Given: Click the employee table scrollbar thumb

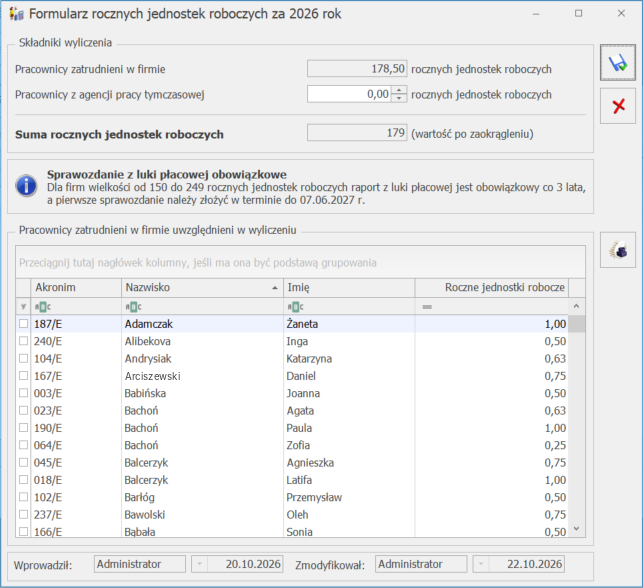Looking at the screenshot, I should [x=577, y=324].
